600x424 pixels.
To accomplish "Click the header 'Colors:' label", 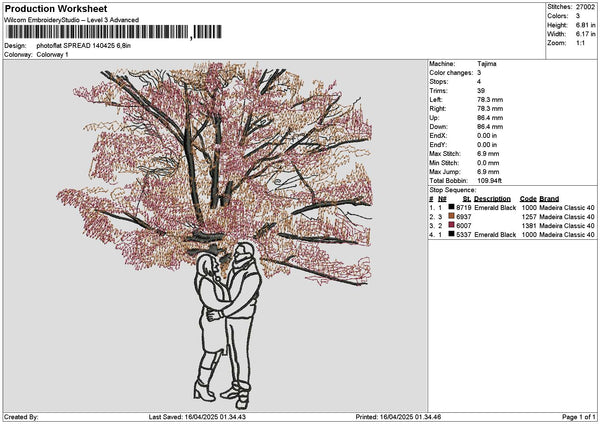I will [558, 16].
